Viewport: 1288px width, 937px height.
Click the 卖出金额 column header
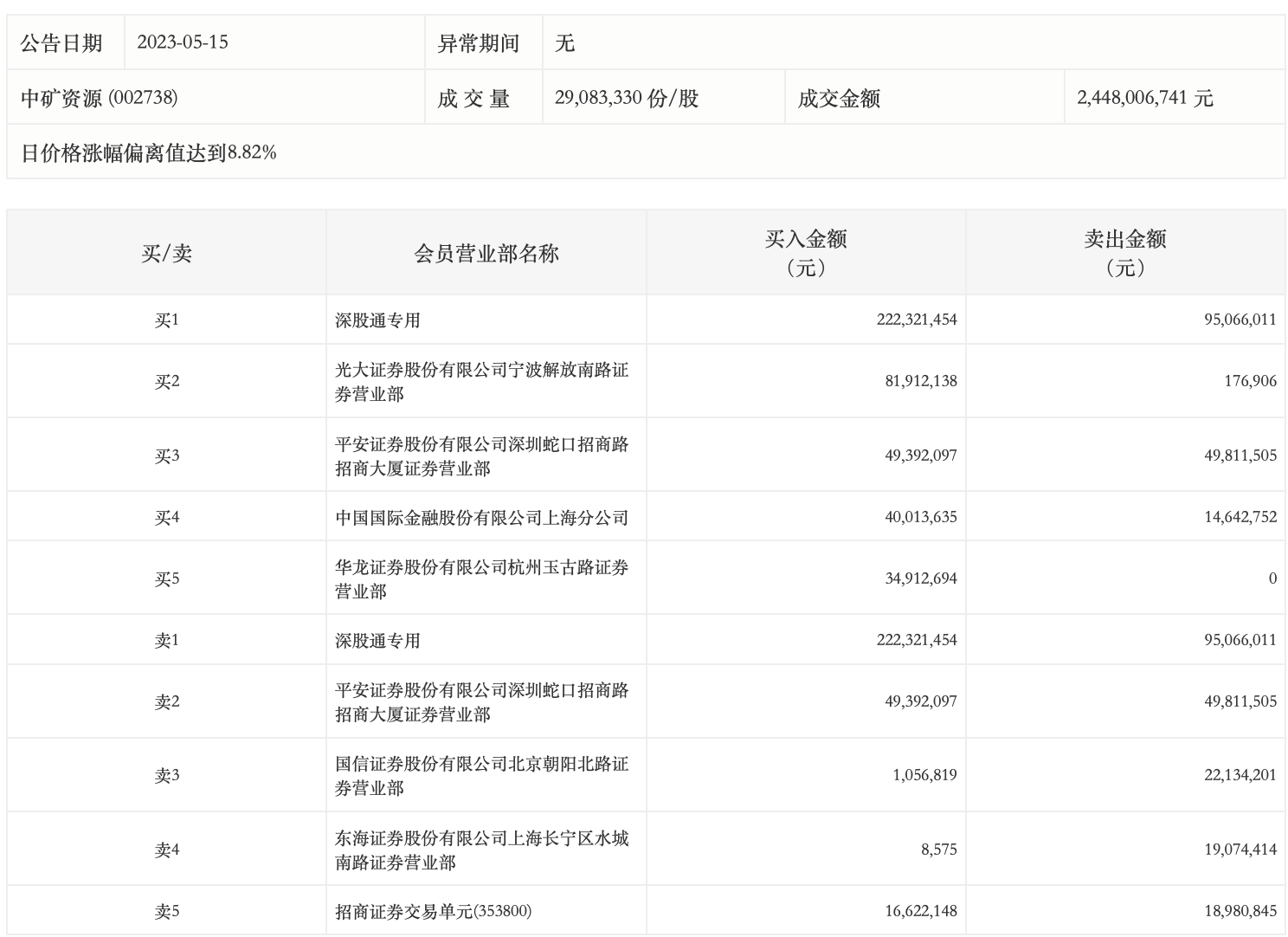coord(1125,252)
